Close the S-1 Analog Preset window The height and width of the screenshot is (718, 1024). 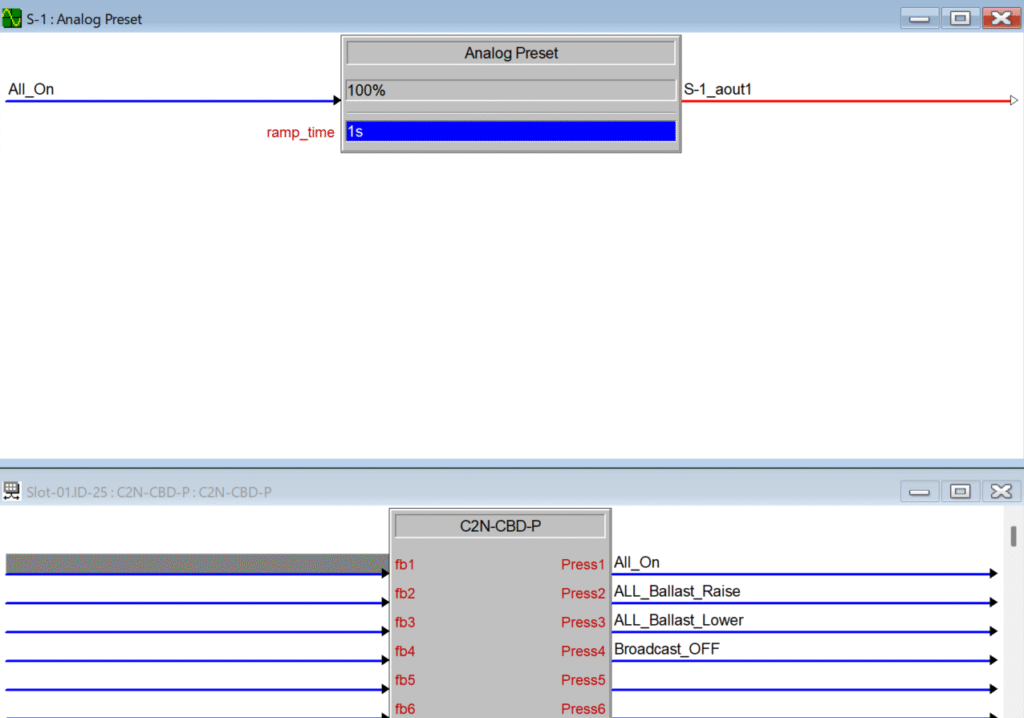(x=999, y=18)
